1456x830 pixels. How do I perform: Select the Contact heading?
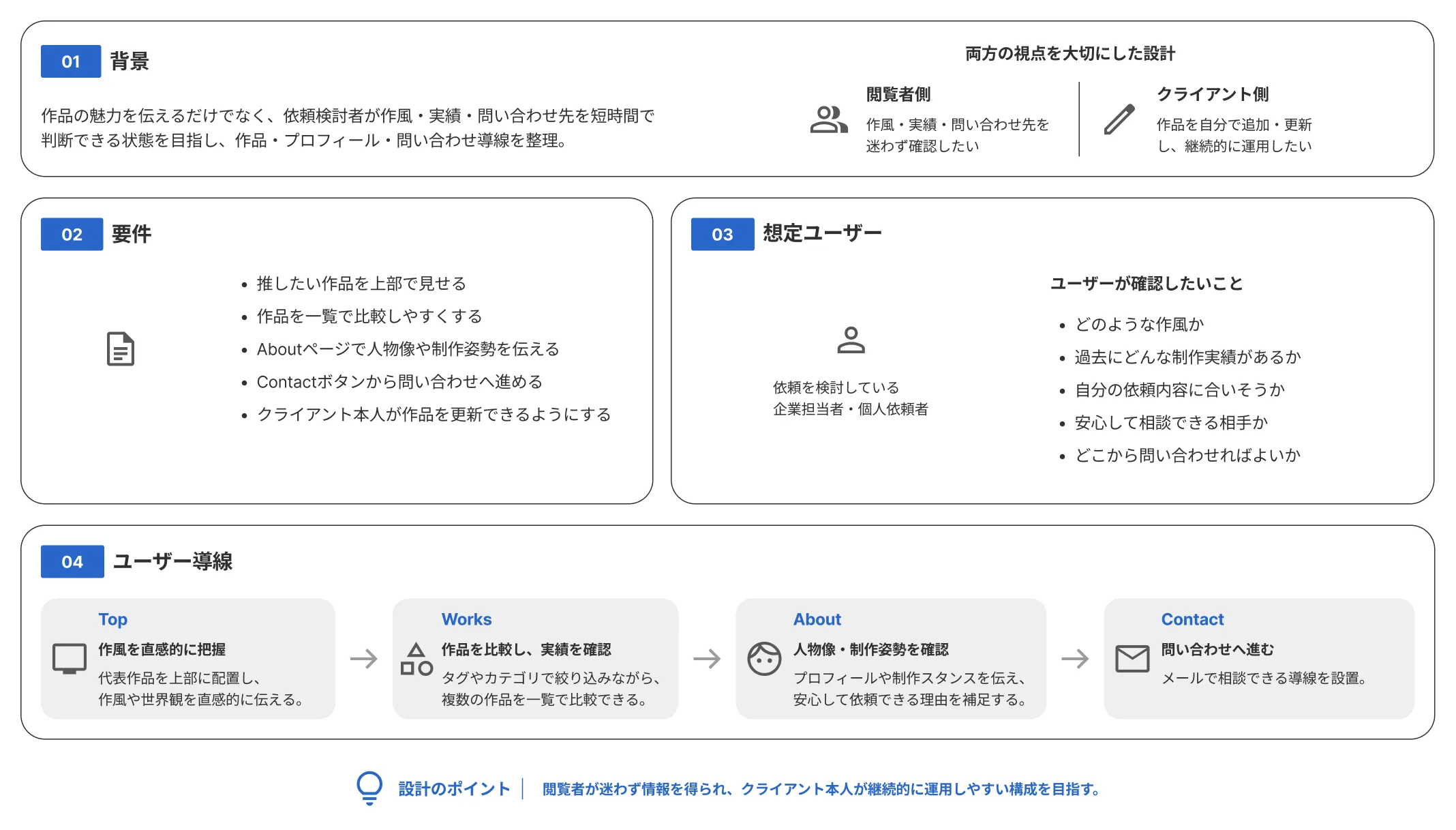coord(1192,619)
